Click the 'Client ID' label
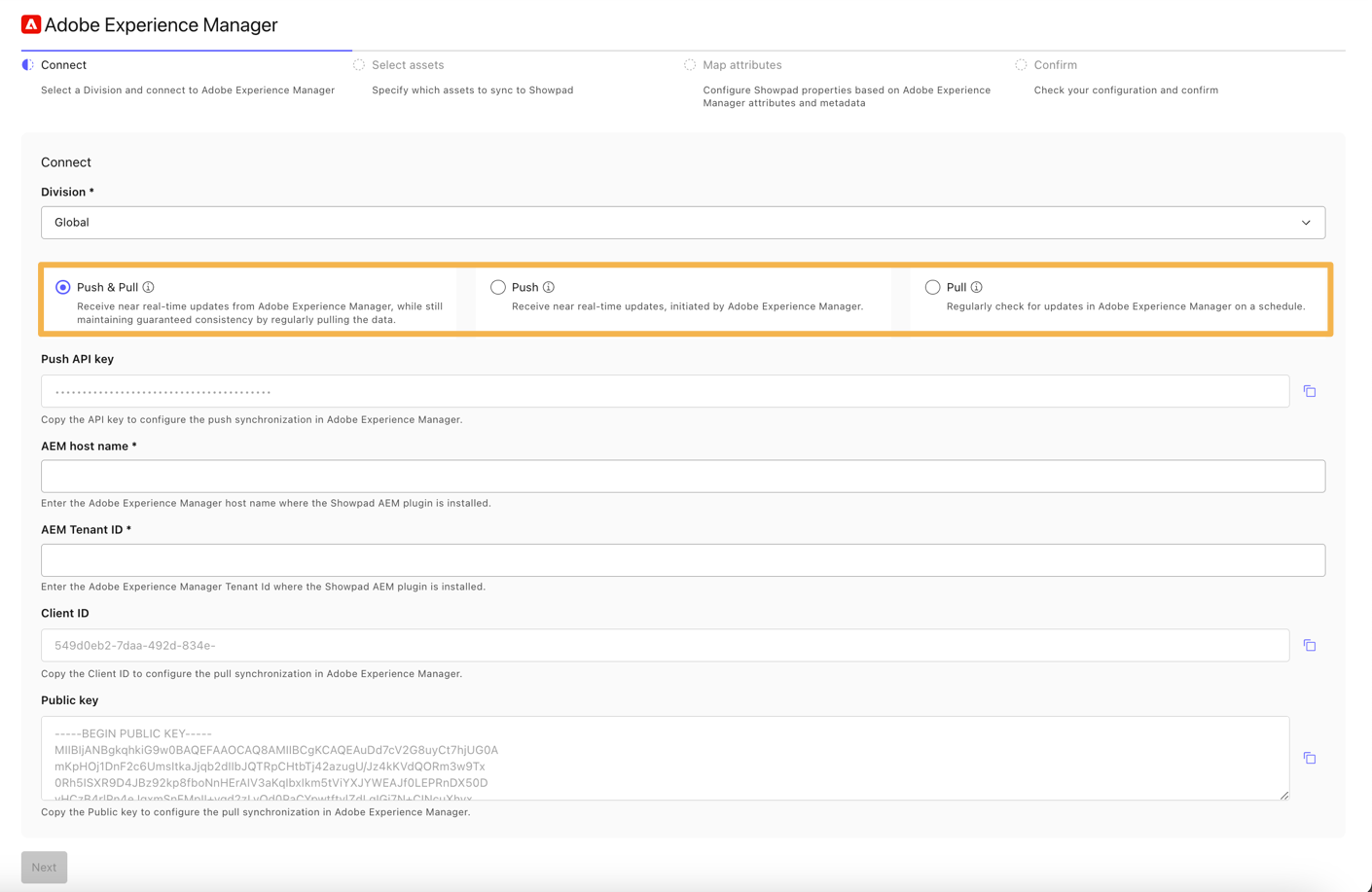The image size is (1372, 892). click(65, 613)
